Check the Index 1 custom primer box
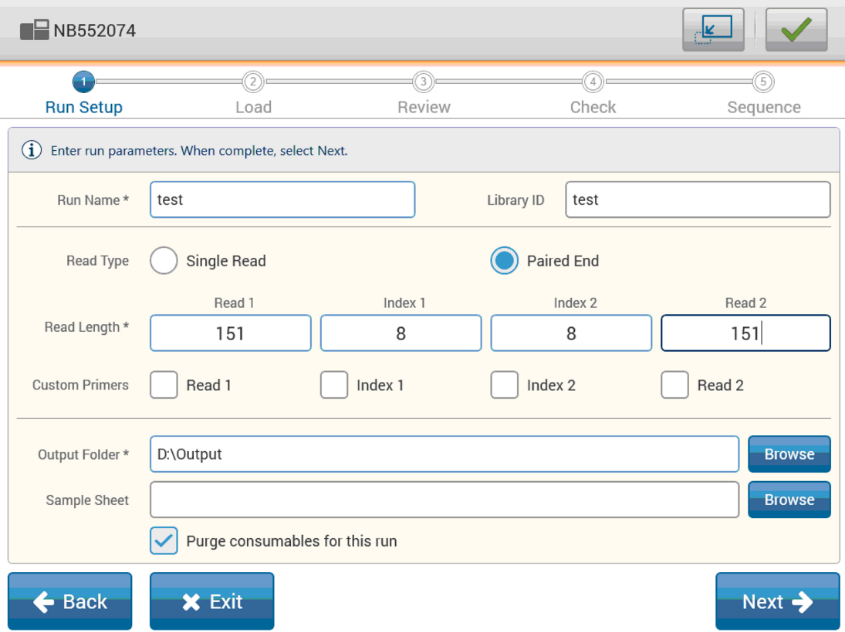Viewport: 845px width, 632px height. 334,385
